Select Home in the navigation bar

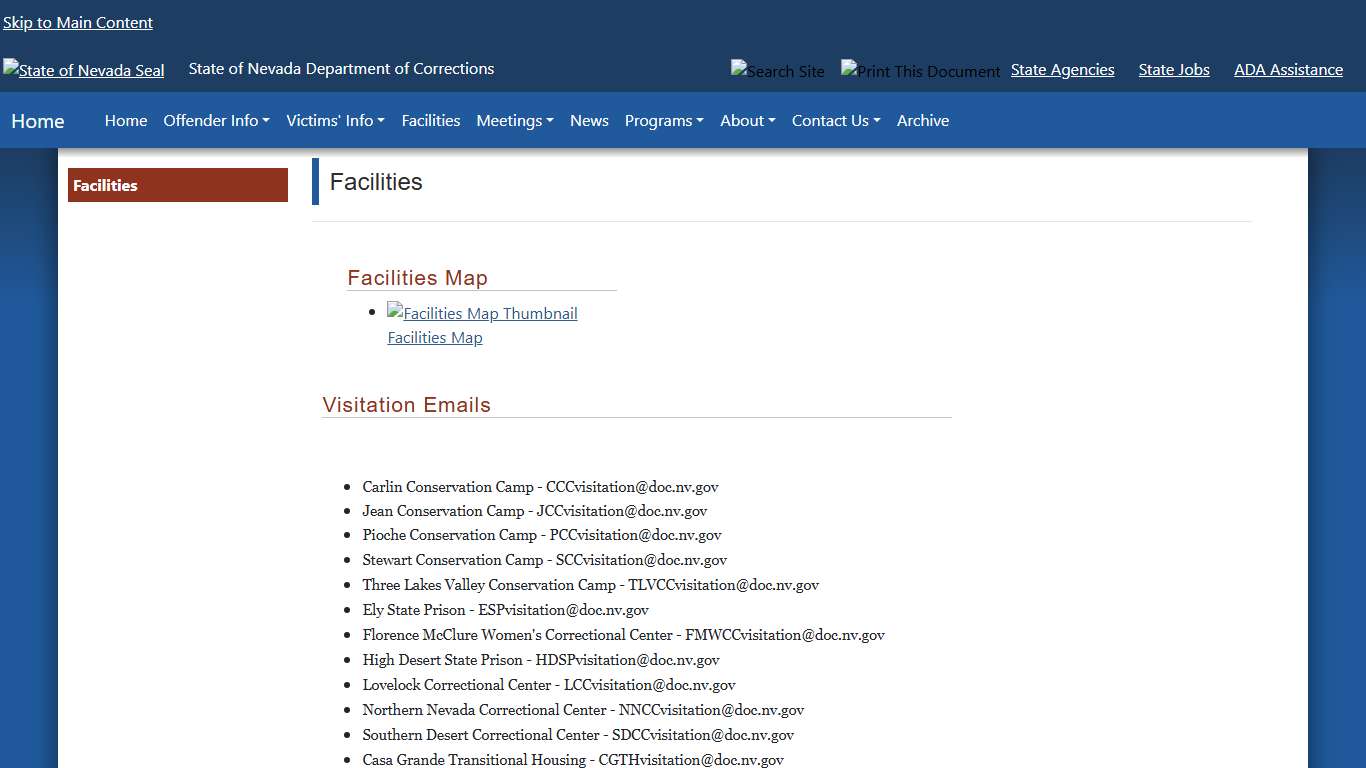click(x=126, y=120)
